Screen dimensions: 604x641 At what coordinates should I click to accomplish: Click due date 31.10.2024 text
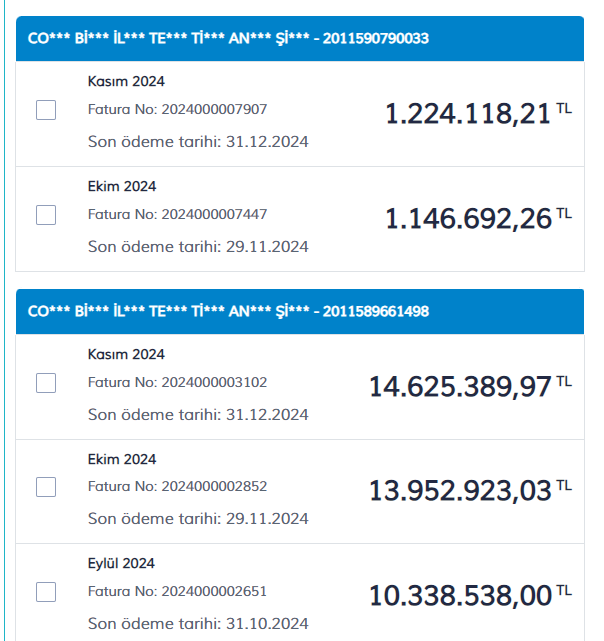(267, 623)
